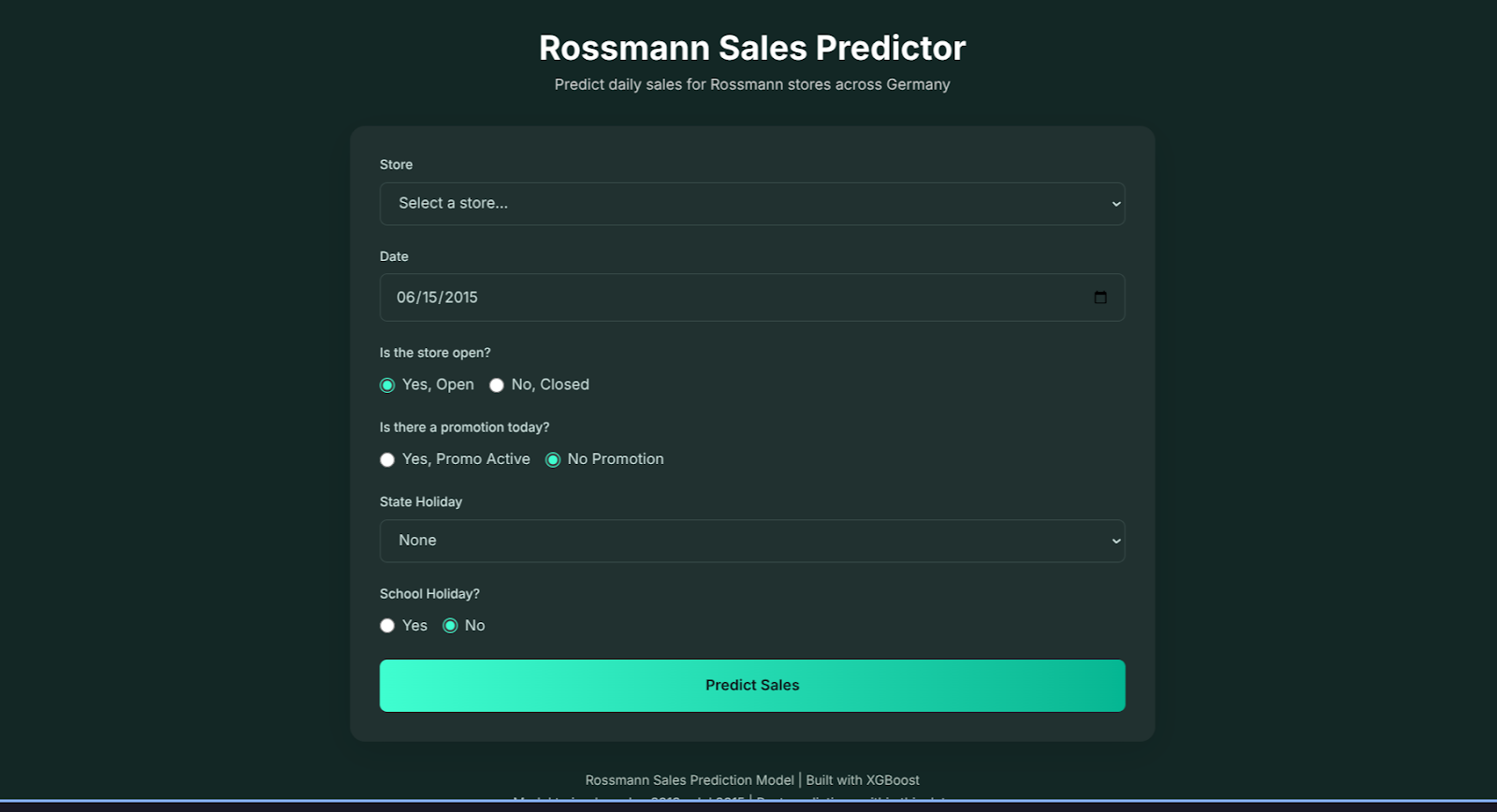Set School Holiday to Yes
Image resolution: width=1497 pixels, height=812 pixels.
click(x=387, y=626)
